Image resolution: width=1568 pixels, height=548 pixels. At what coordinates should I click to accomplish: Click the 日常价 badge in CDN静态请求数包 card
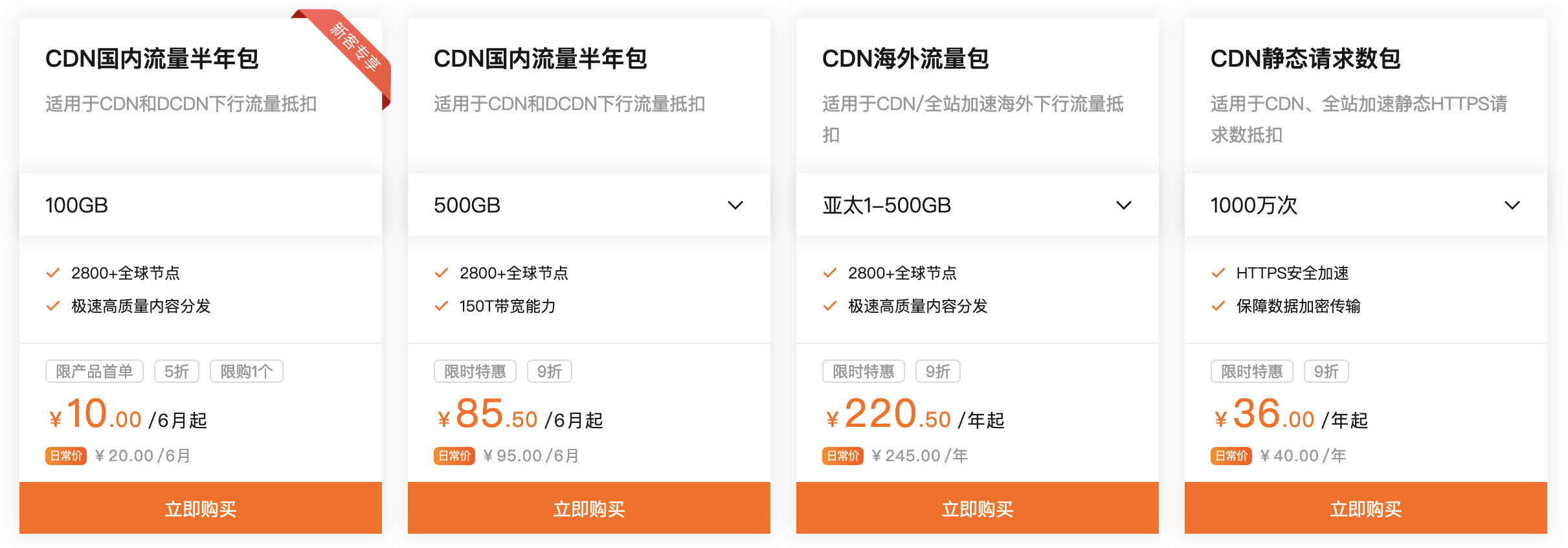1233,455
